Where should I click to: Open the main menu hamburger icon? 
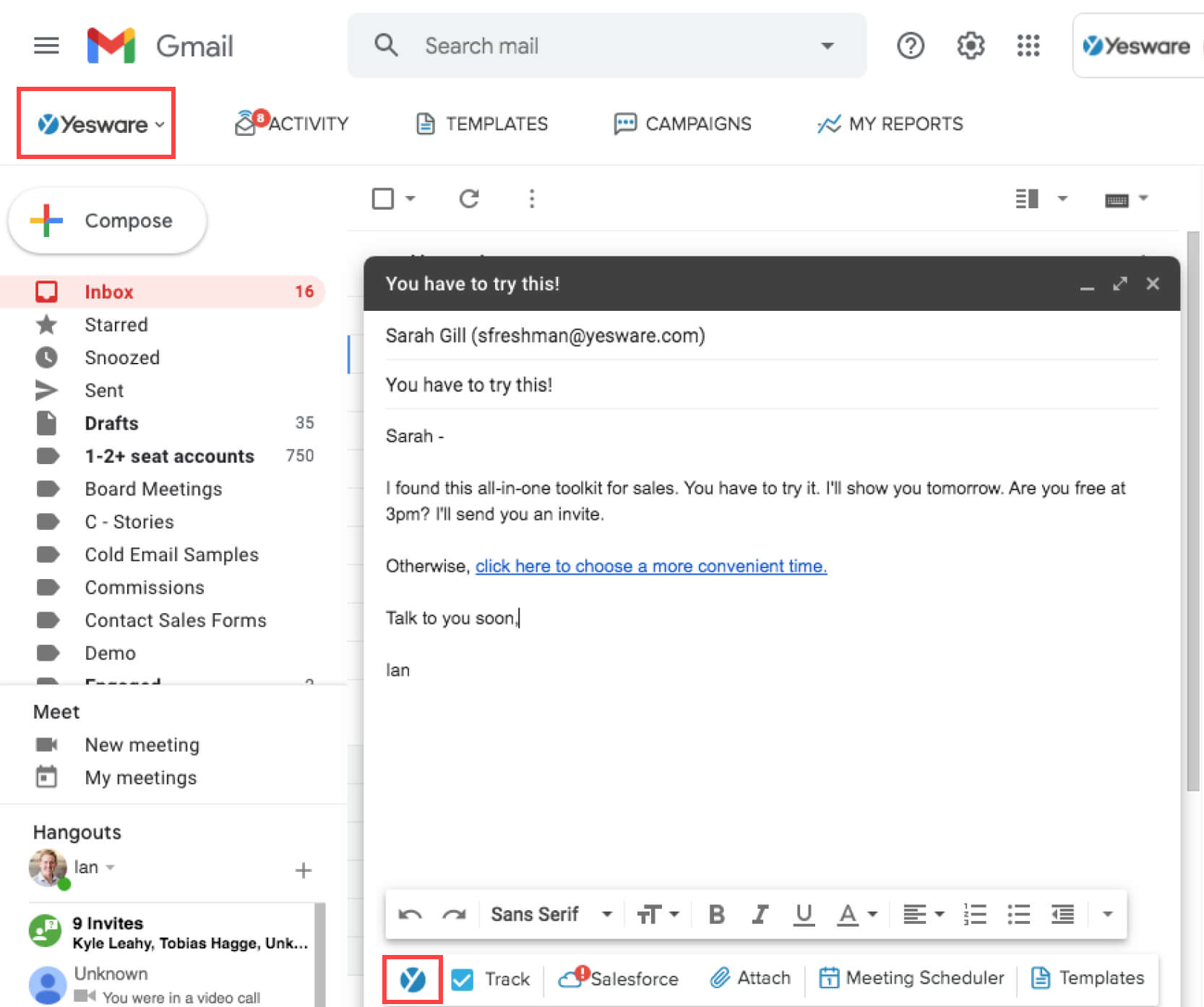pyautogui.click(x=46, y=46)
